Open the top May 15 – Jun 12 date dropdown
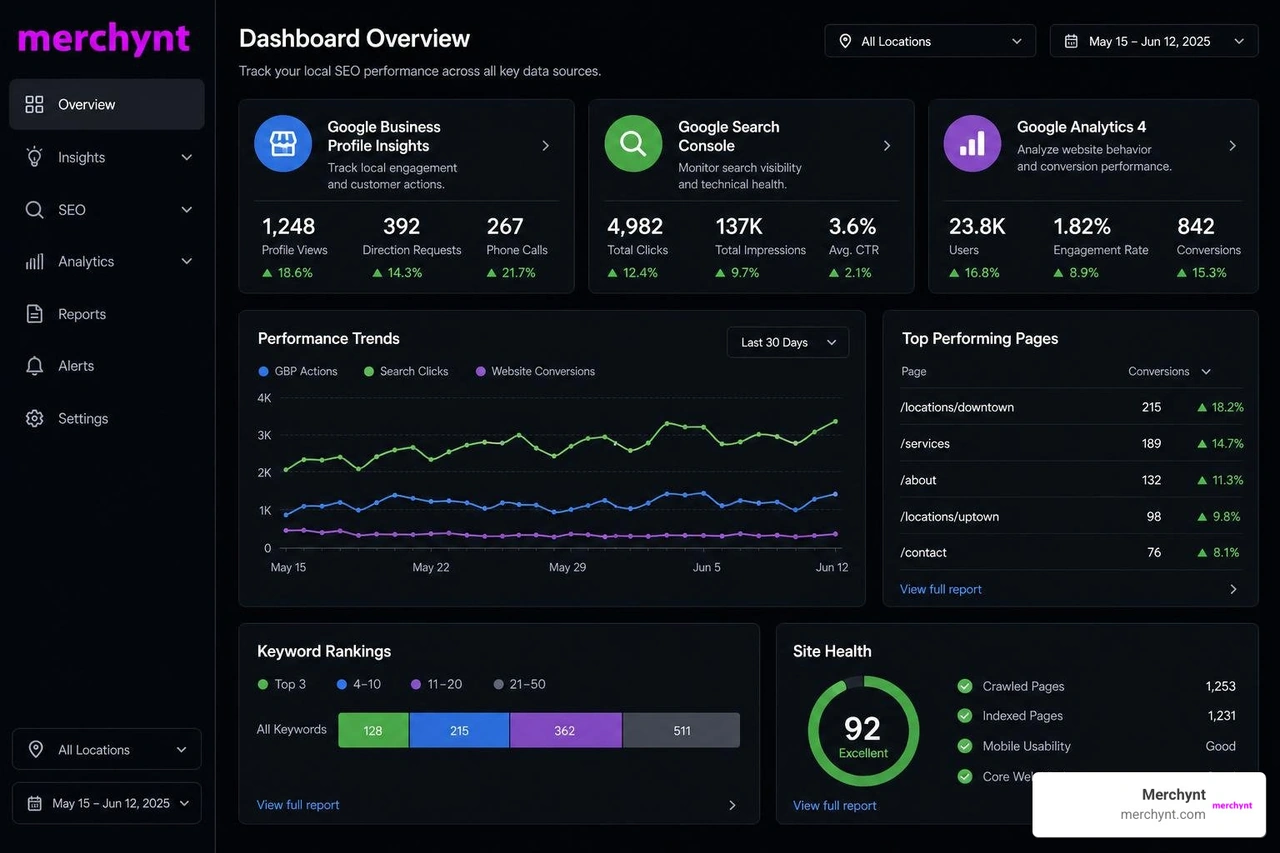The height and width of the screenshot is (853, 1280). (1154, 41)
